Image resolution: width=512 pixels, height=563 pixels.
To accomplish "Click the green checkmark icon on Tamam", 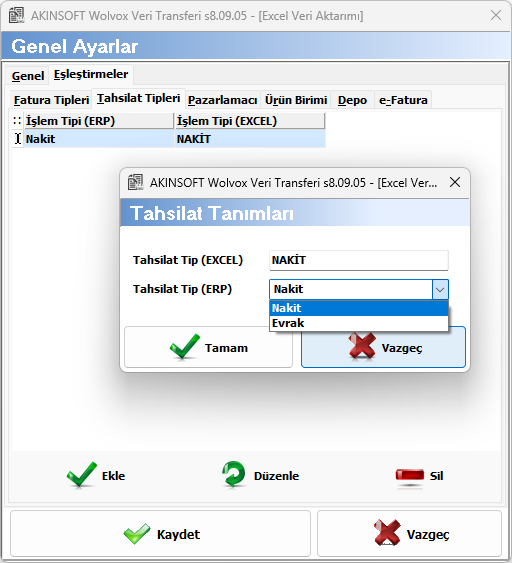I will (185, 346).
